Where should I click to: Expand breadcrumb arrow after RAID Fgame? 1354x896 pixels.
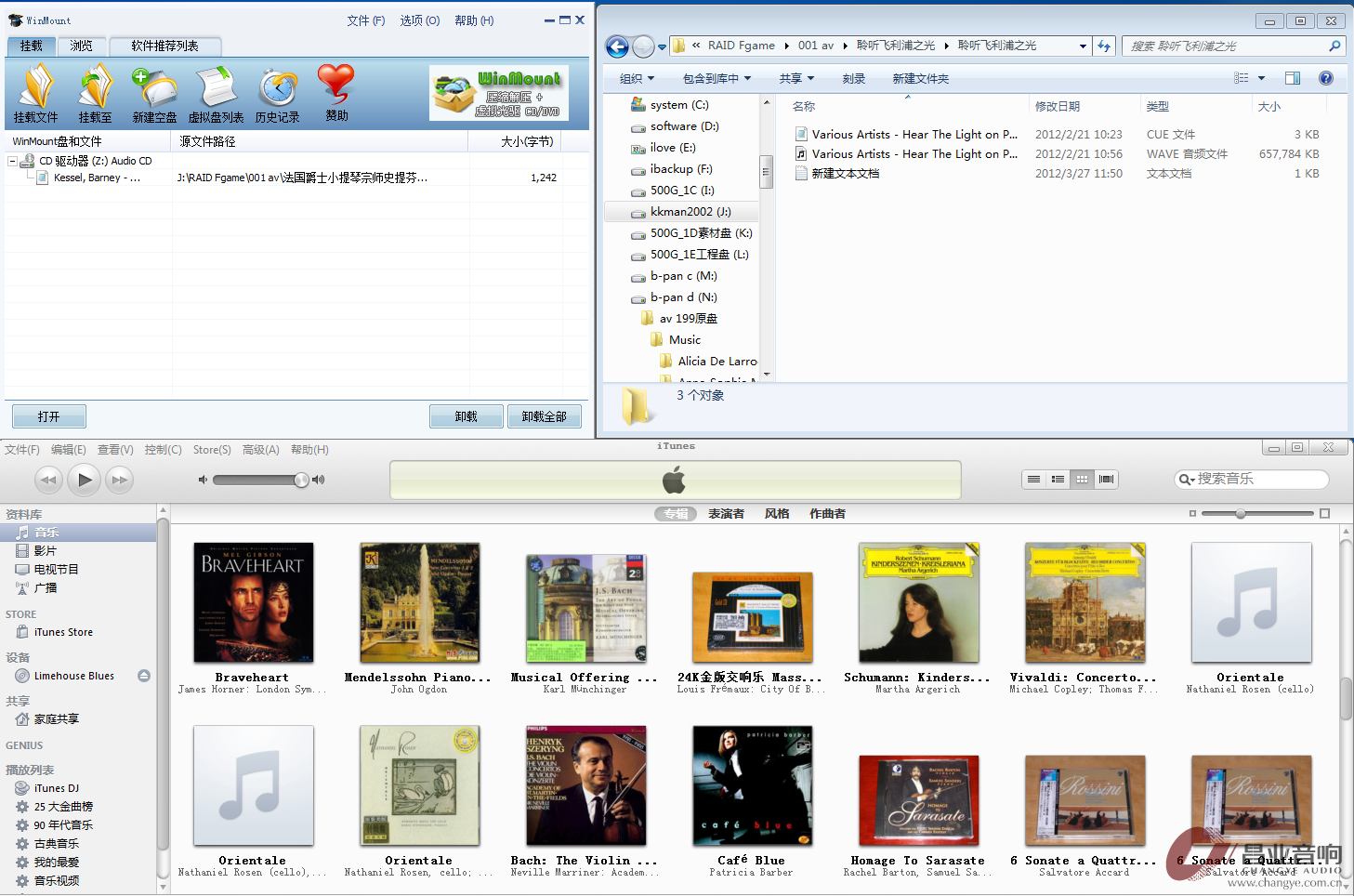tap(786, 46)
